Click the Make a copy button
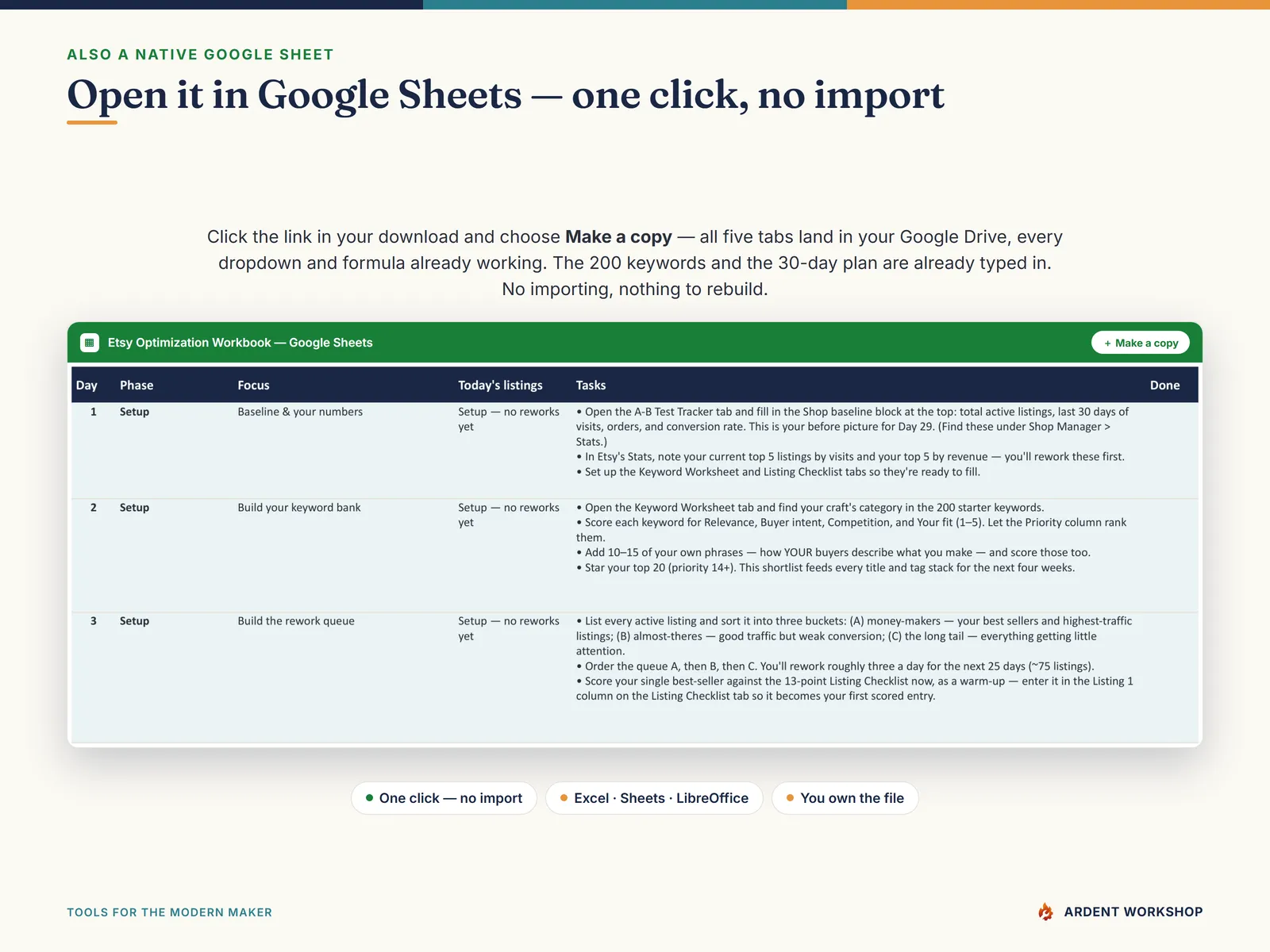This screenshot has height=952, width=1270. pyautogui.click(x=1141, y=343)
